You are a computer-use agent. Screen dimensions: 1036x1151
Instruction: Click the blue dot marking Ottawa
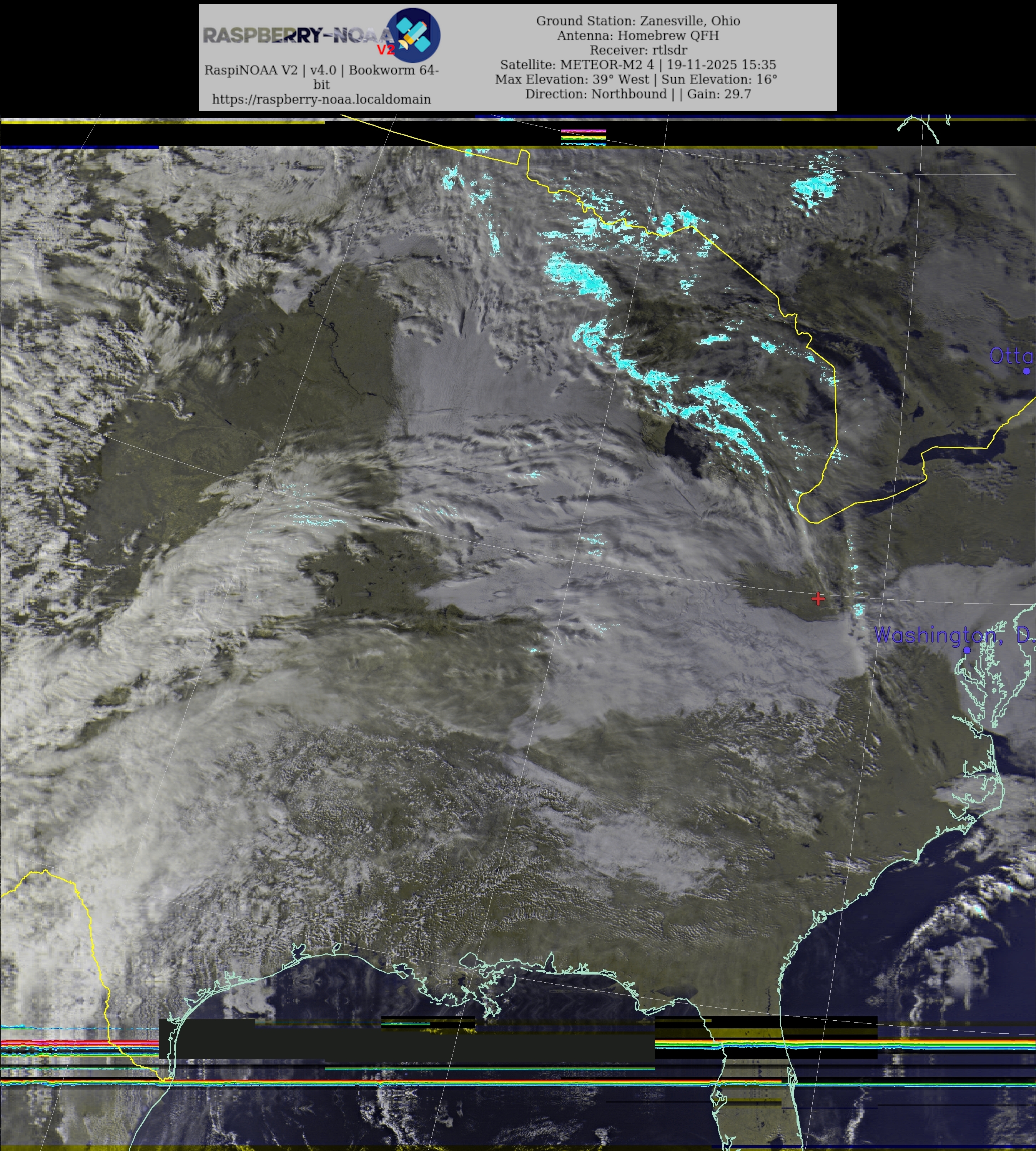click(x=1026, y=371)
